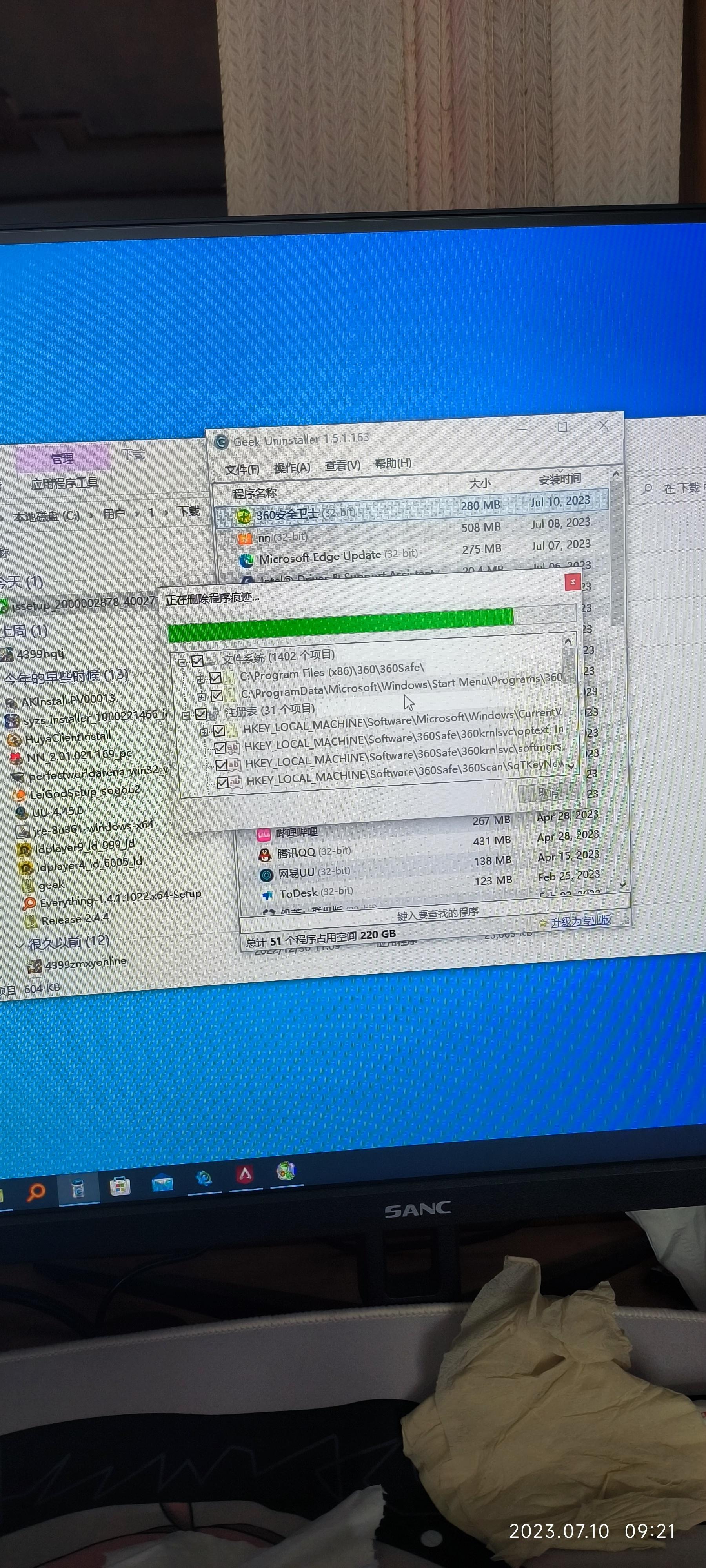Open the 操作(A) menu
706x1568 pixels.
tap(292, 468)
